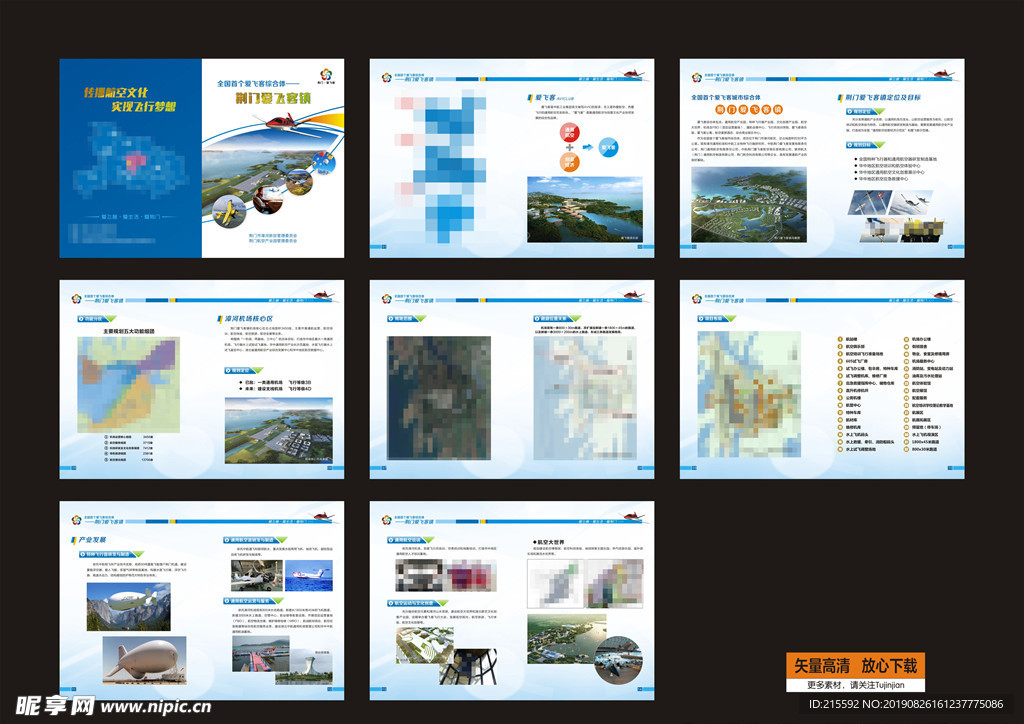This screenshot has height=724, width=1024.
Task: Click the '航空大世界' heading
Action: 549,542
